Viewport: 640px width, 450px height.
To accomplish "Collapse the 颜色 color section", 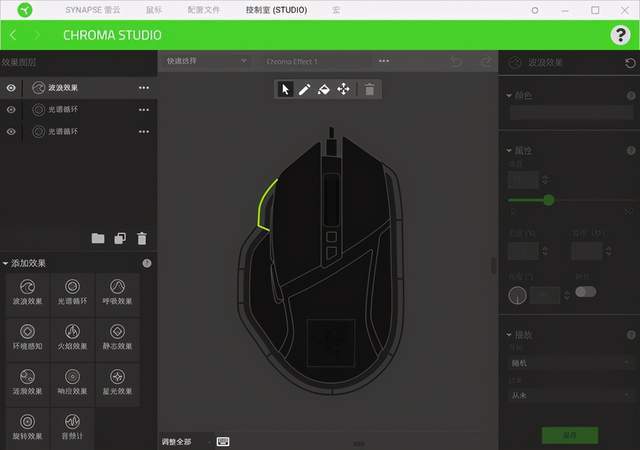I will coord(509,96).
